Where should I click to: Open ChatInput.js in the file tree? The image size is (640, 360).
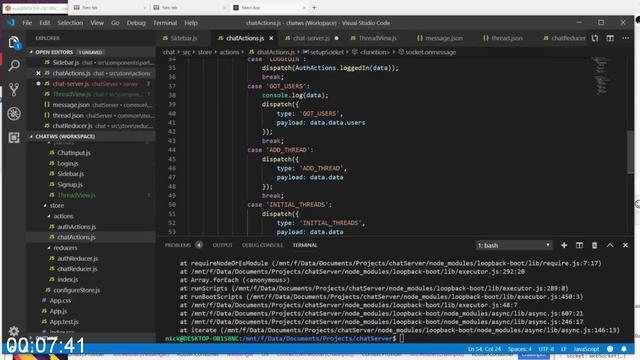point(73,153)
